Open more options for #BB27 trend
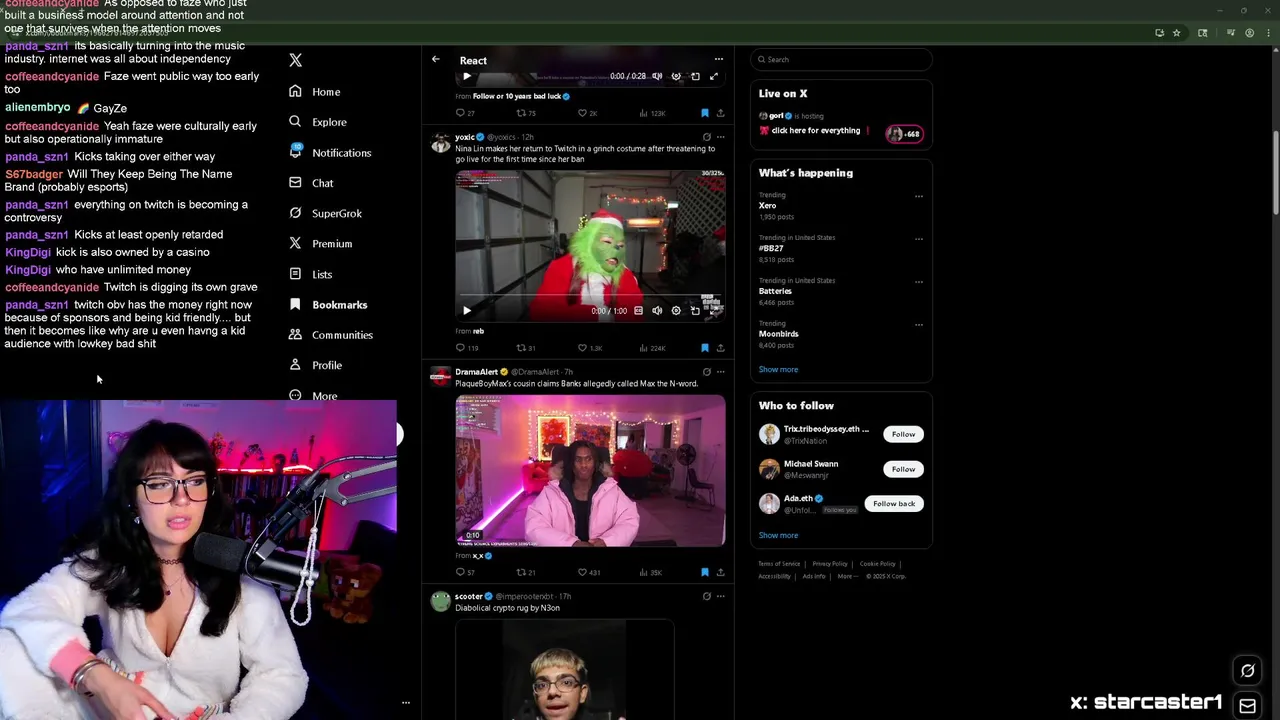 tap(918, 239)
